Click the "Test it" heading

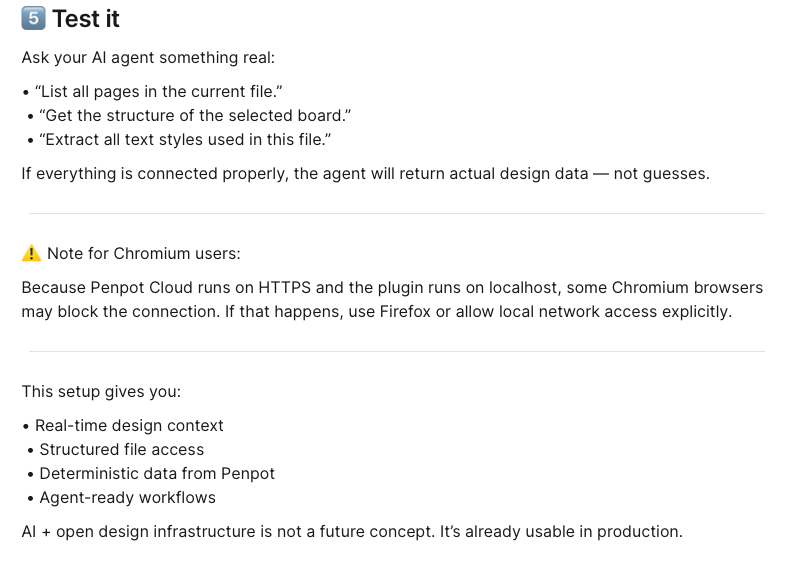[x=86, y=18]
